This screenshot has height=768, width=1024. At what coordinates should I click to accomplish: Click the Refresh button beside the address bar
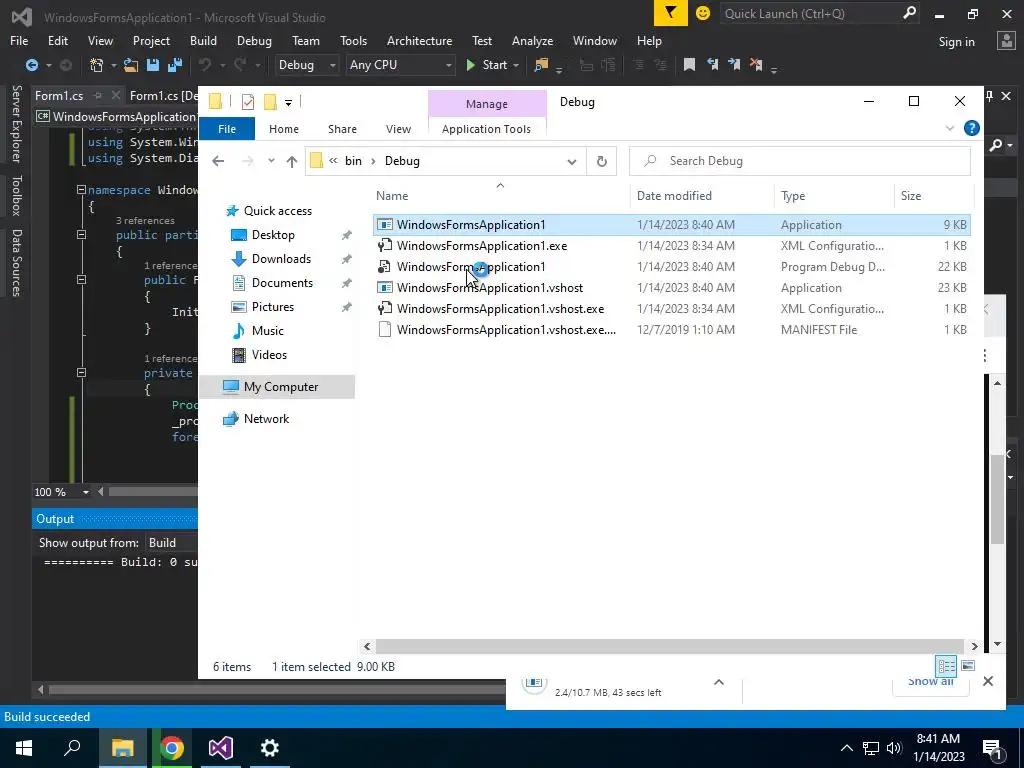click(x=601, y=161)
